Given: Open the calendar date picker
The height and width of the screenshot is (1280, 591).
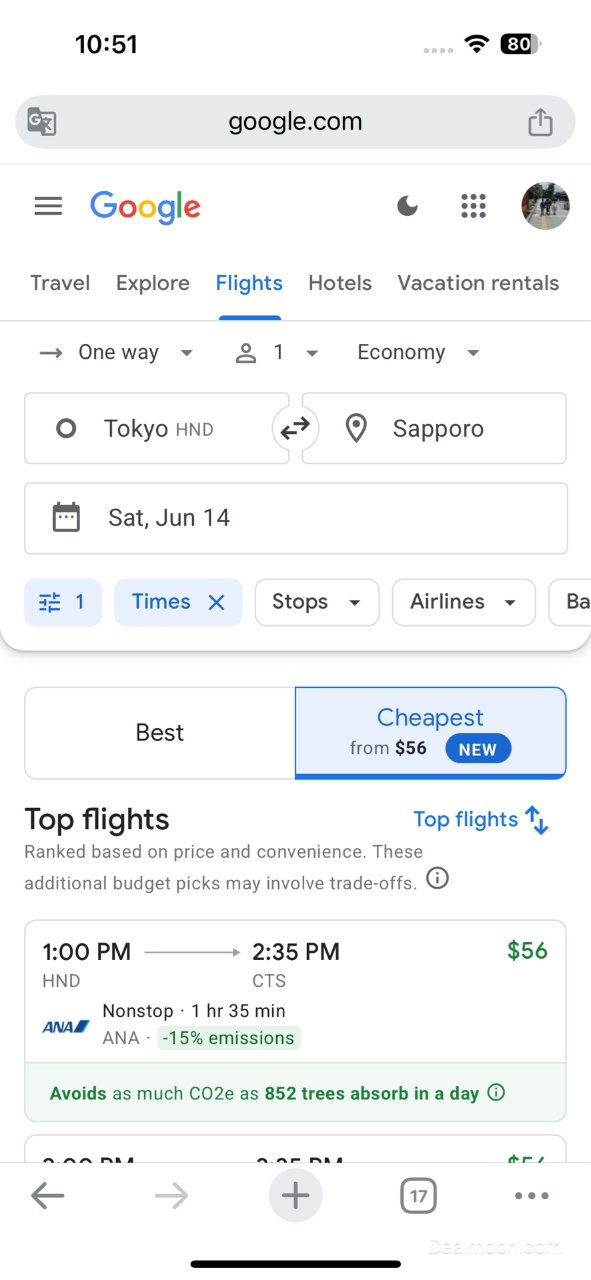Looking at the screenshot, I should 295,517.
